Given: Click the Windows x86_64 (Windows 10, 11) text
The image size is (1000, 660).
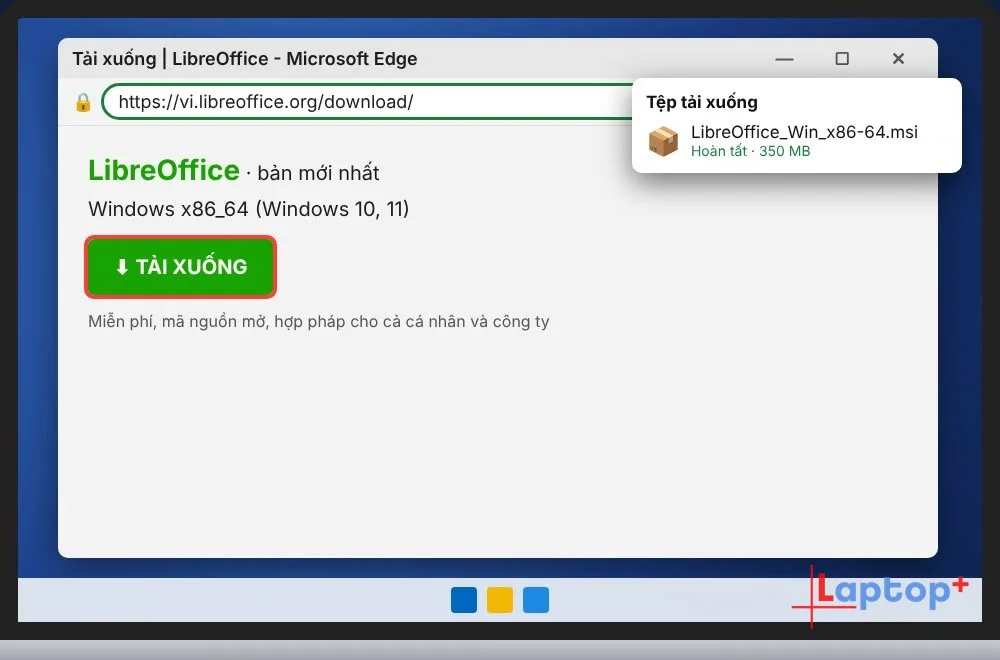Looking at the screenshot, I should (x=249, y=209).
